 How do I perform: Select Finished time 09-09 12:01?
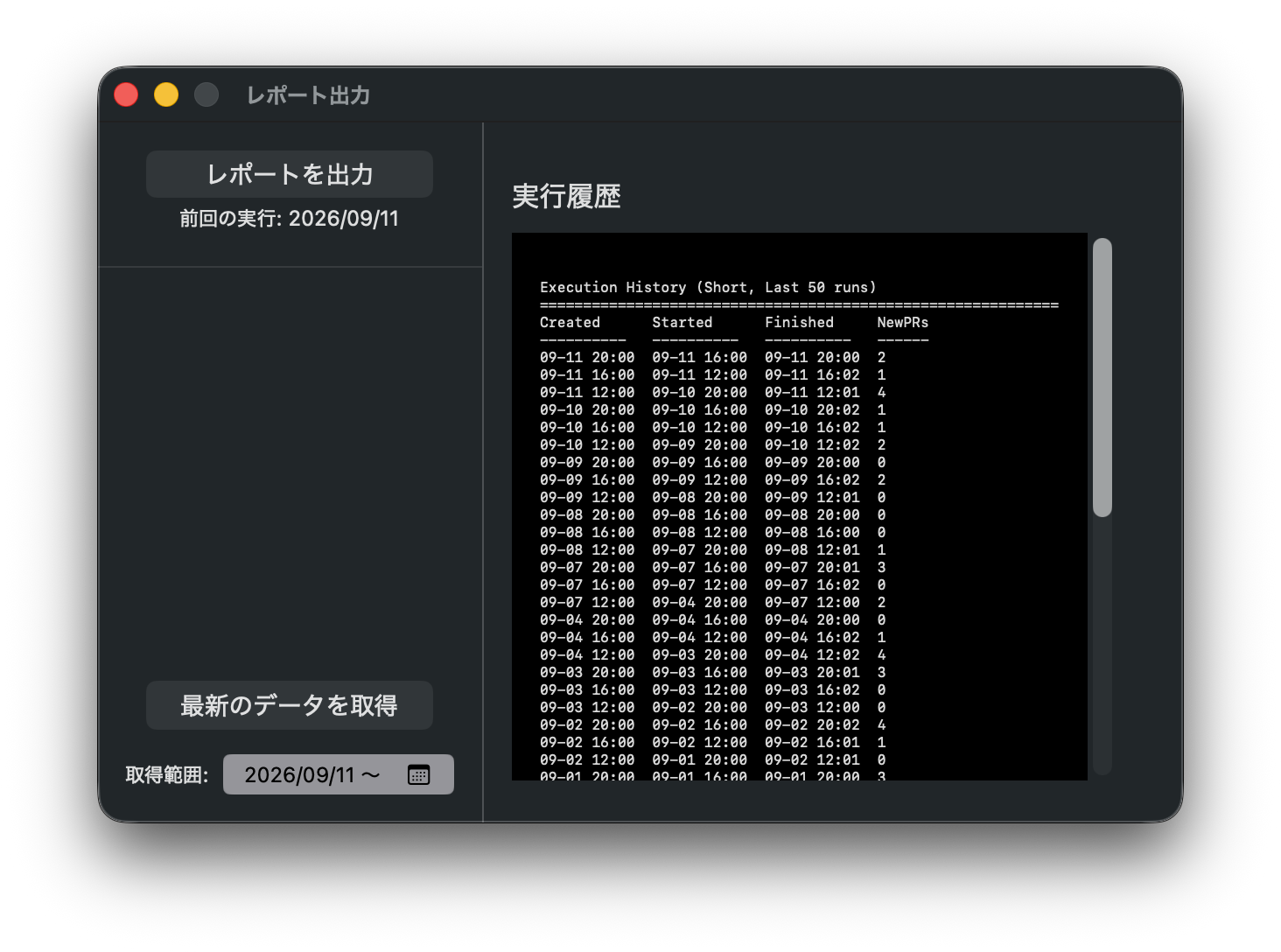tap(812, 497)
